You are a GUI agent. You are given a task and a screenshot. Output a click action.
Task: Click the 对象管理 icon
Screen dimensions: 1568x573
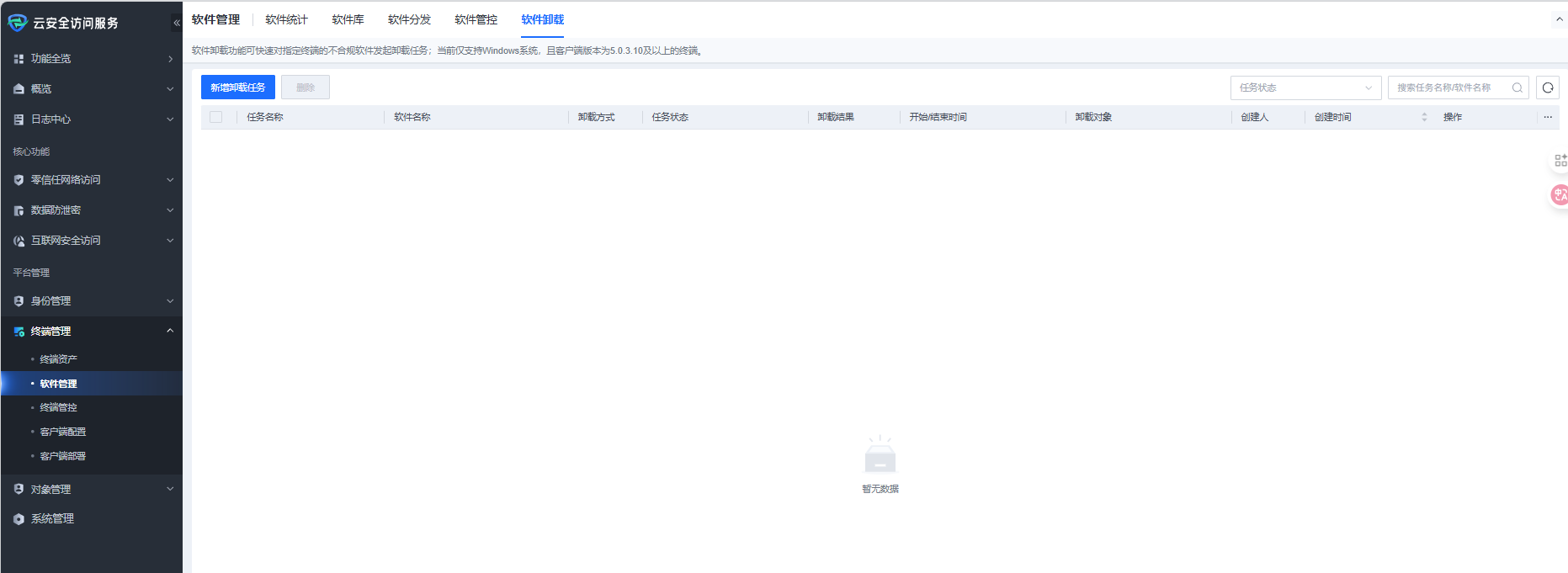19,489
